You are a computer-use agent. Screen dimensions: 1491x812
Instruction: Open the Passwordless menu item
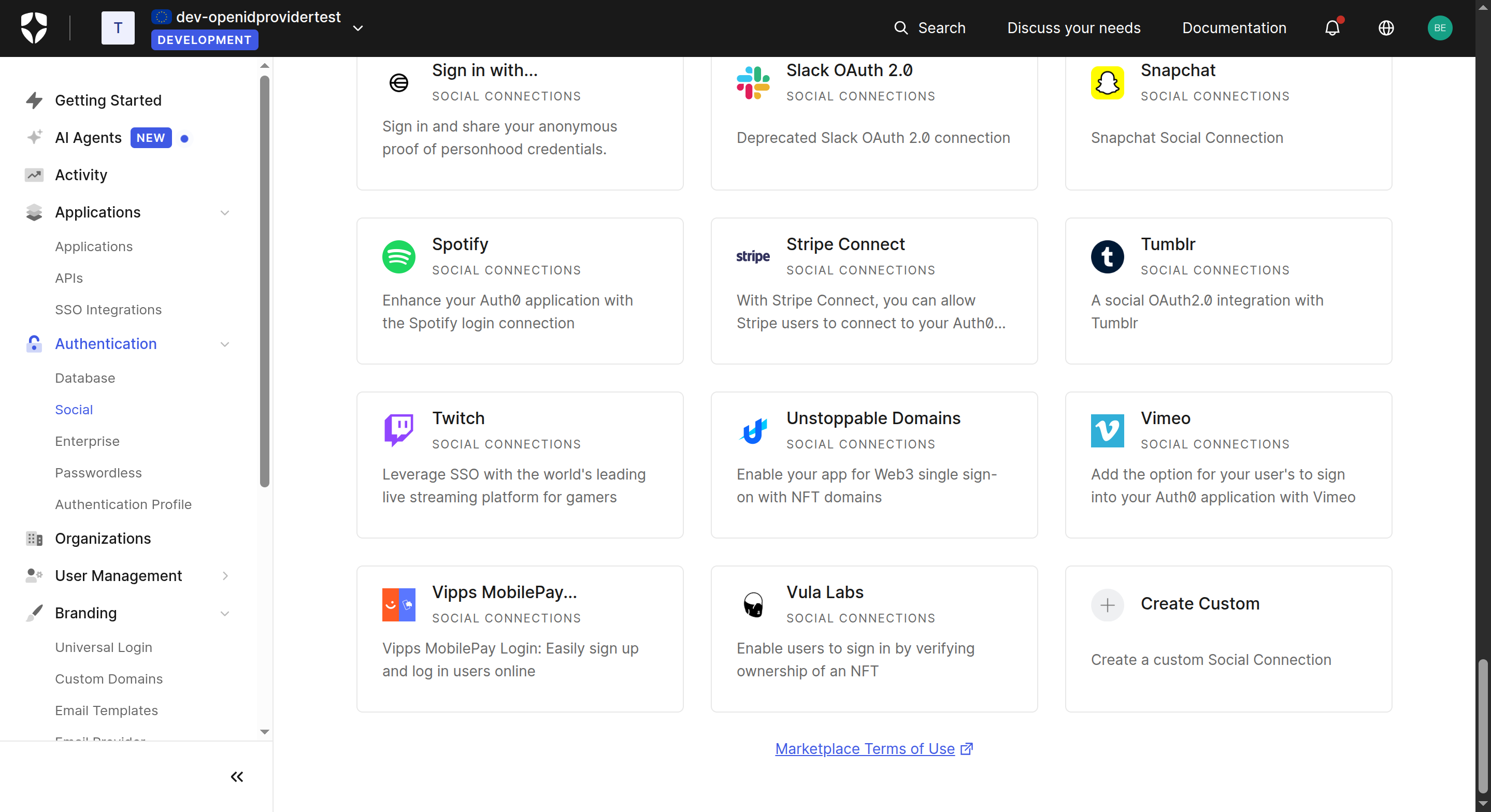[98, 472]
